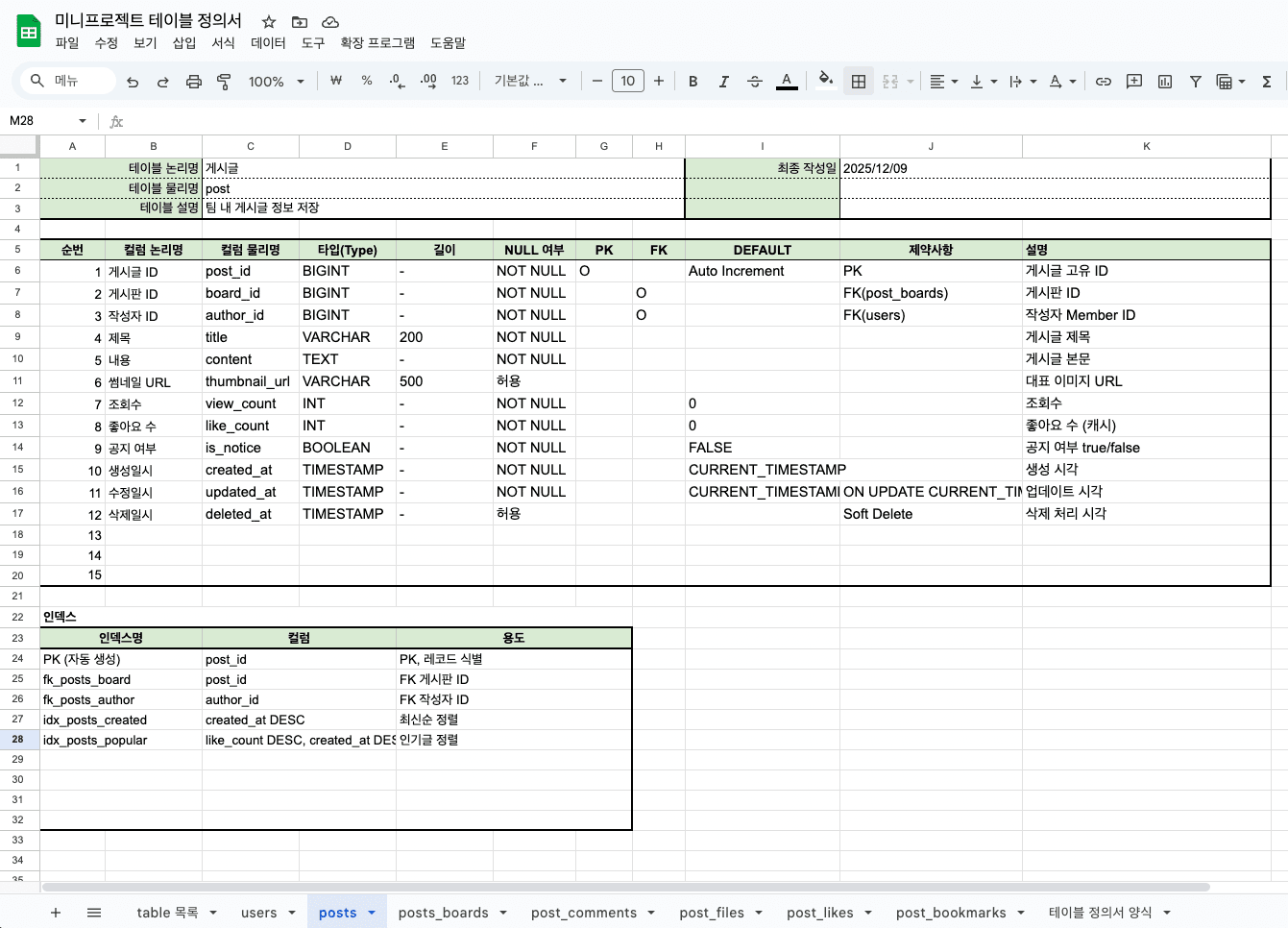The image size is (1288, 928).
Task: Click the Insert link icon
Action: 1104,82
